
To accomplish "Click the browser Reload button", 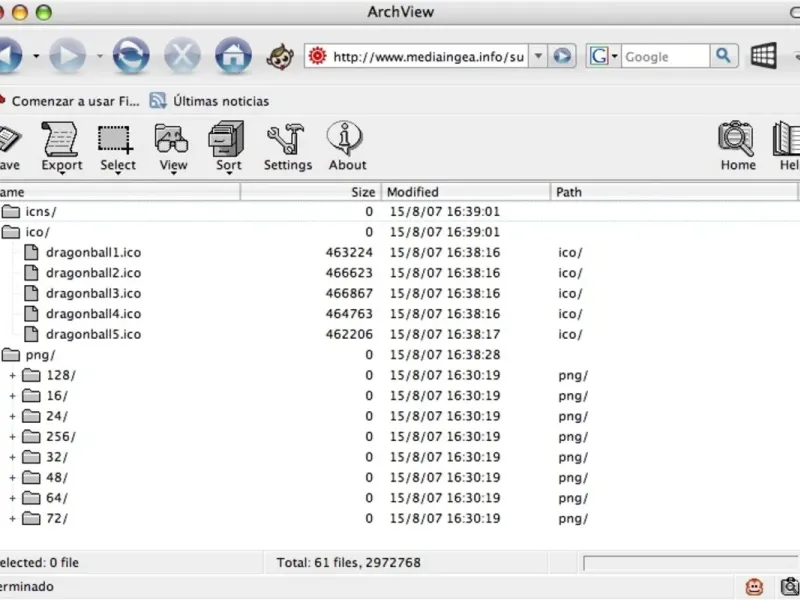I will pyautogui.click(x=131, y=55).
